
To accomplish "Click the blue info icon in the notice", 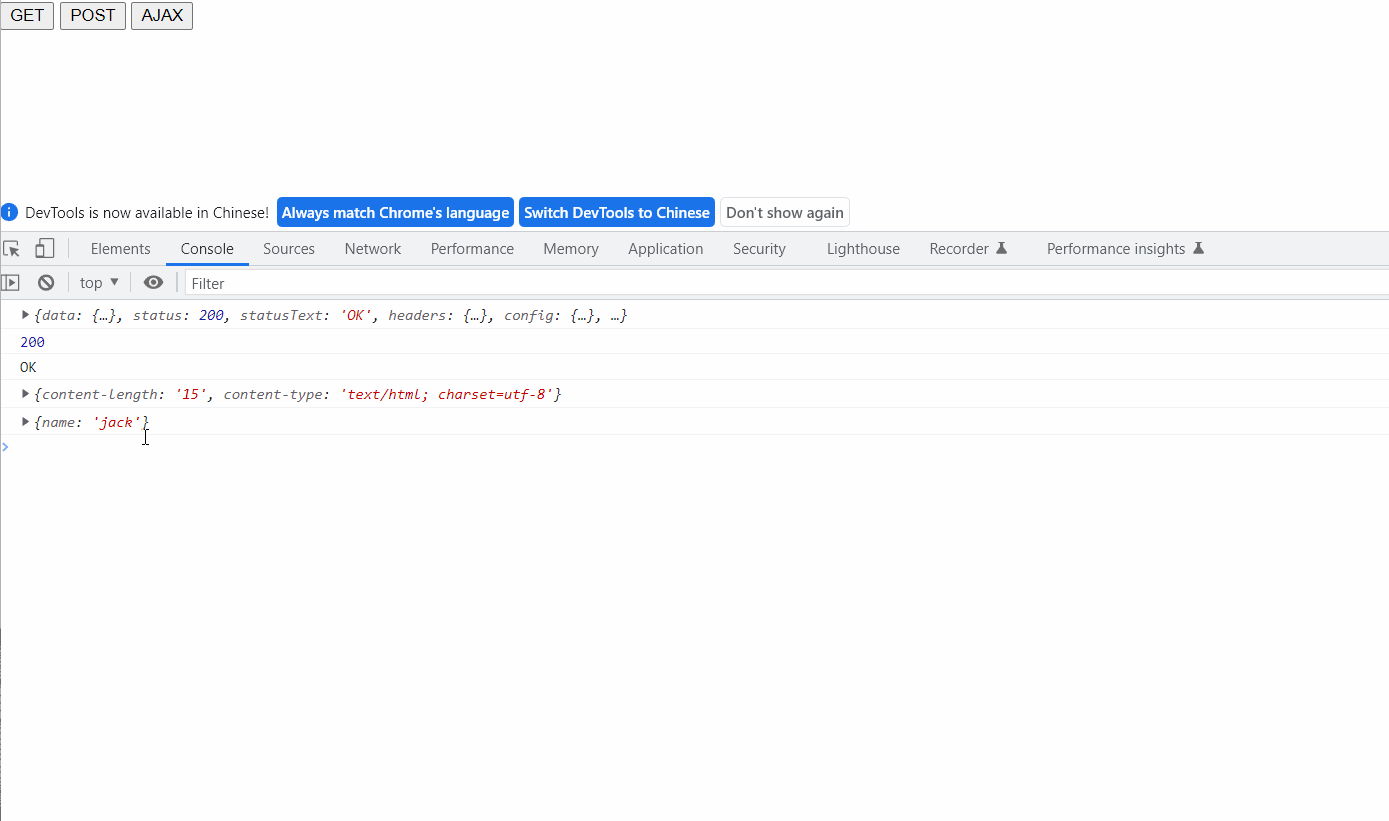I will (x=10, y=212).
